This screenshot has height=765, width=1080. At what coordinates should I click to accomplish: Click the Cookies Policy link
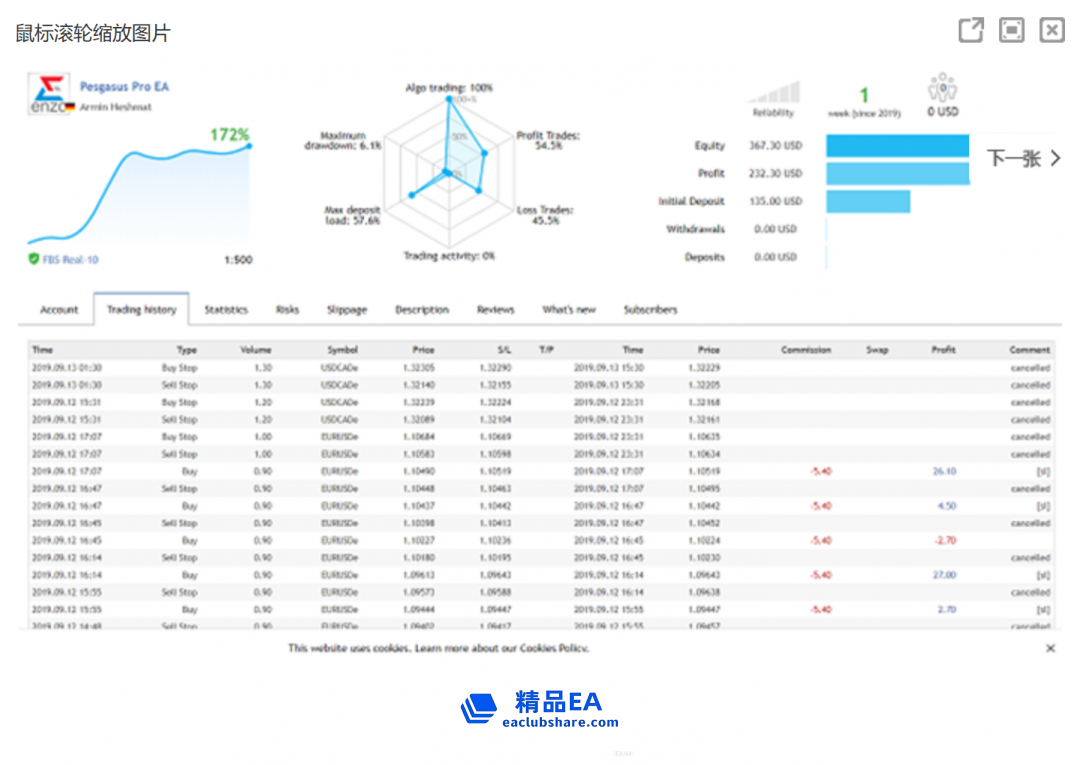(x=554, y=648)
